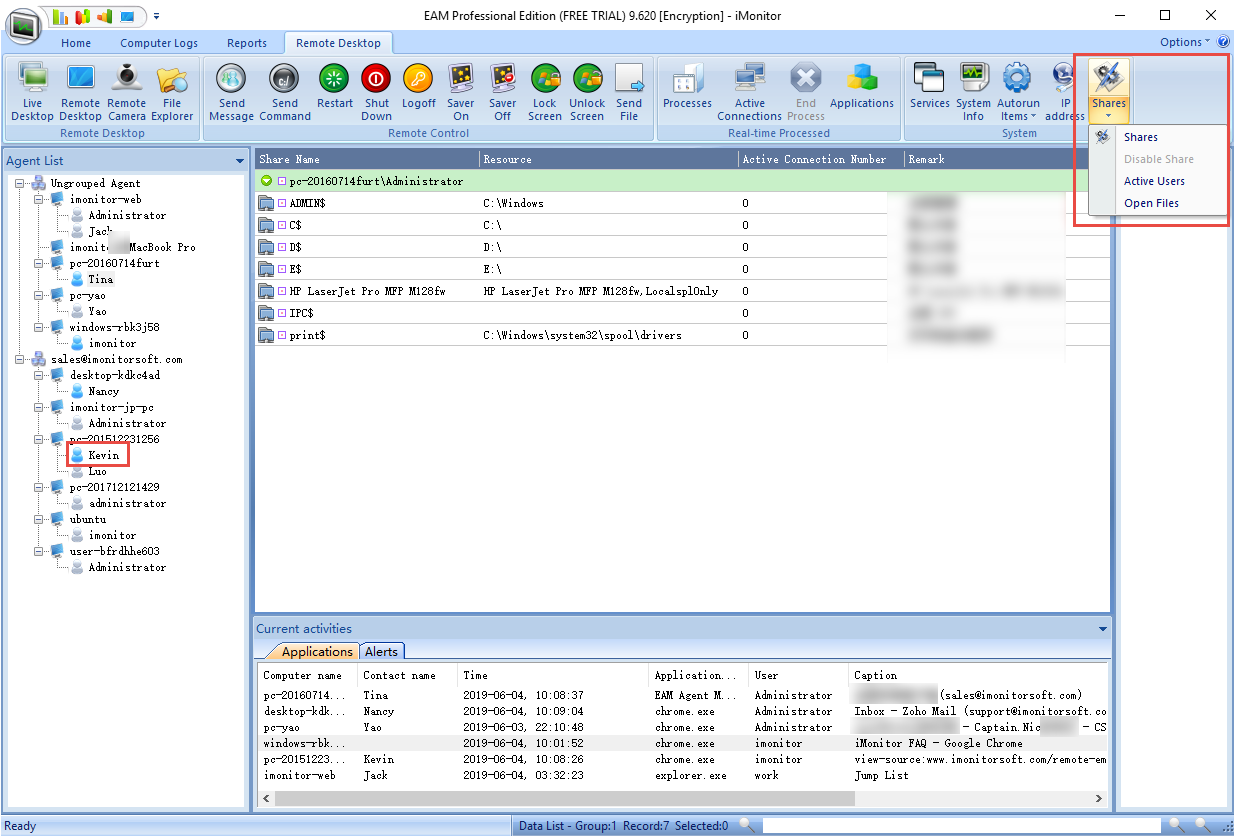The image size is (1235, 837).
Task: Toggle the square marker next to IPC$
Action: pos(282,313)
